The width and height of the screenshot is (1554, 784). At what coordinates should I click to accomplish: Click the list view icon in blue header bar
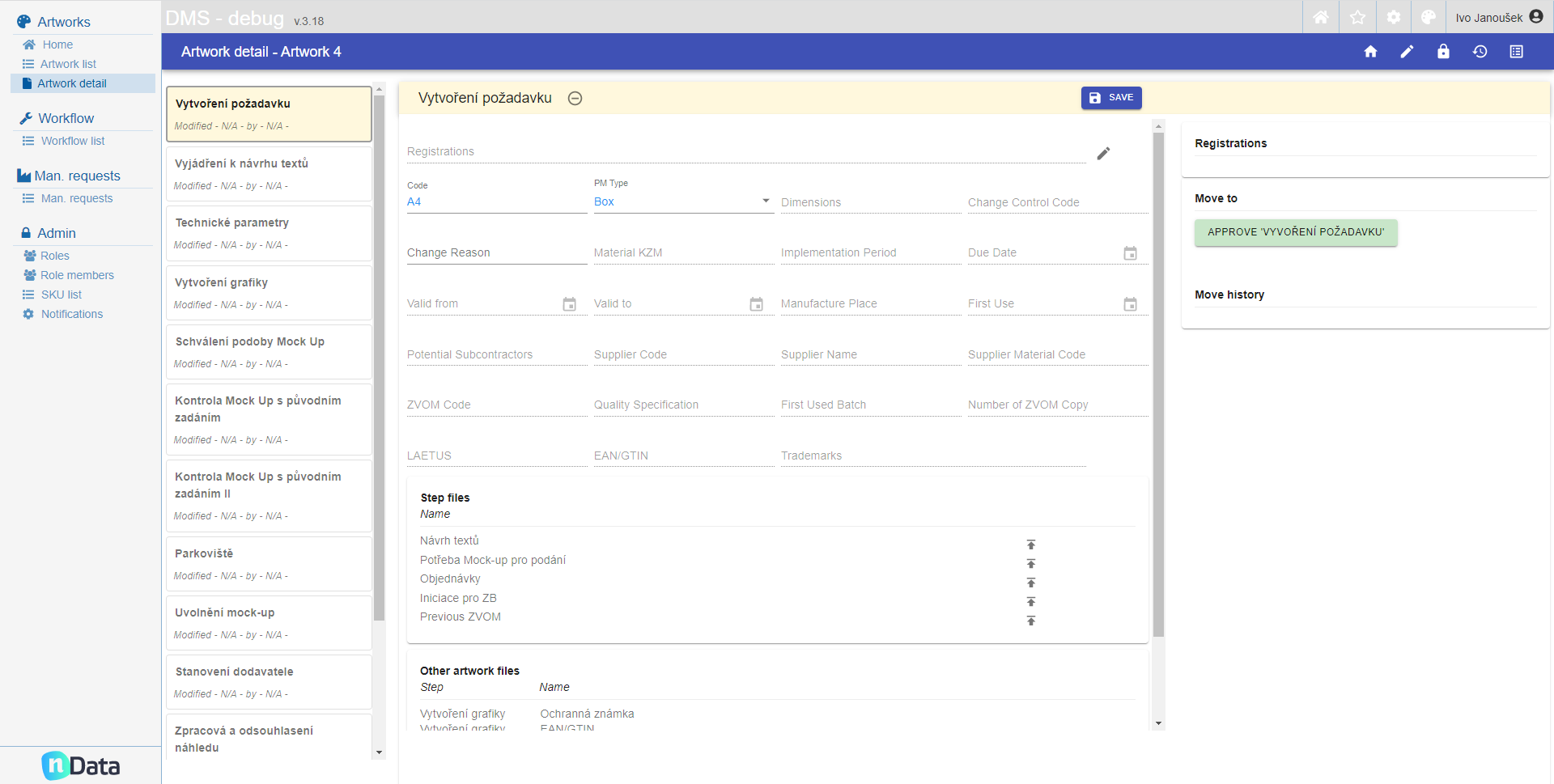tap(1516, 52)
